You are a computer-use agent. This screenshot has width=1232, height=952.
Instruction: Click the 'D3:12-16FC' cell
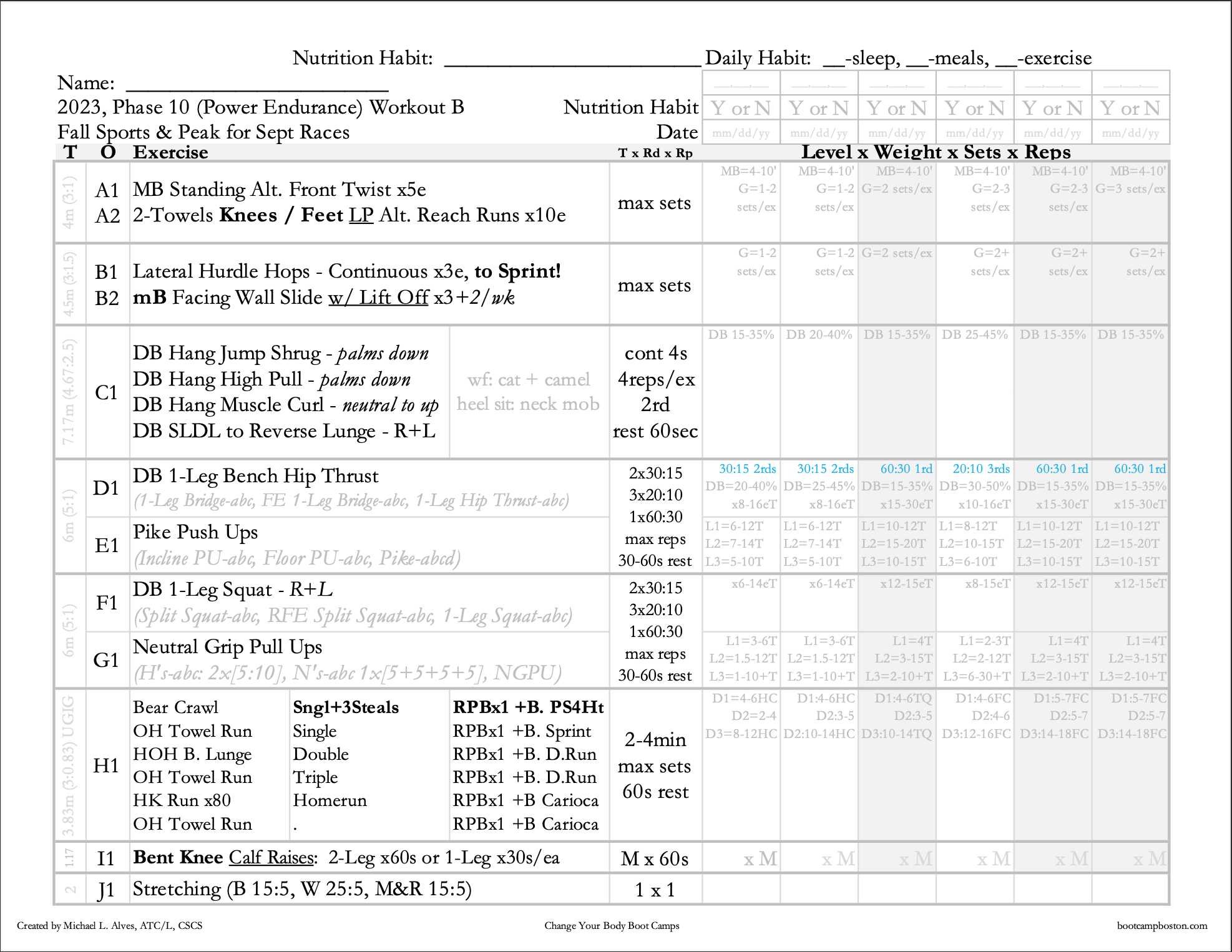coord(976,734)
